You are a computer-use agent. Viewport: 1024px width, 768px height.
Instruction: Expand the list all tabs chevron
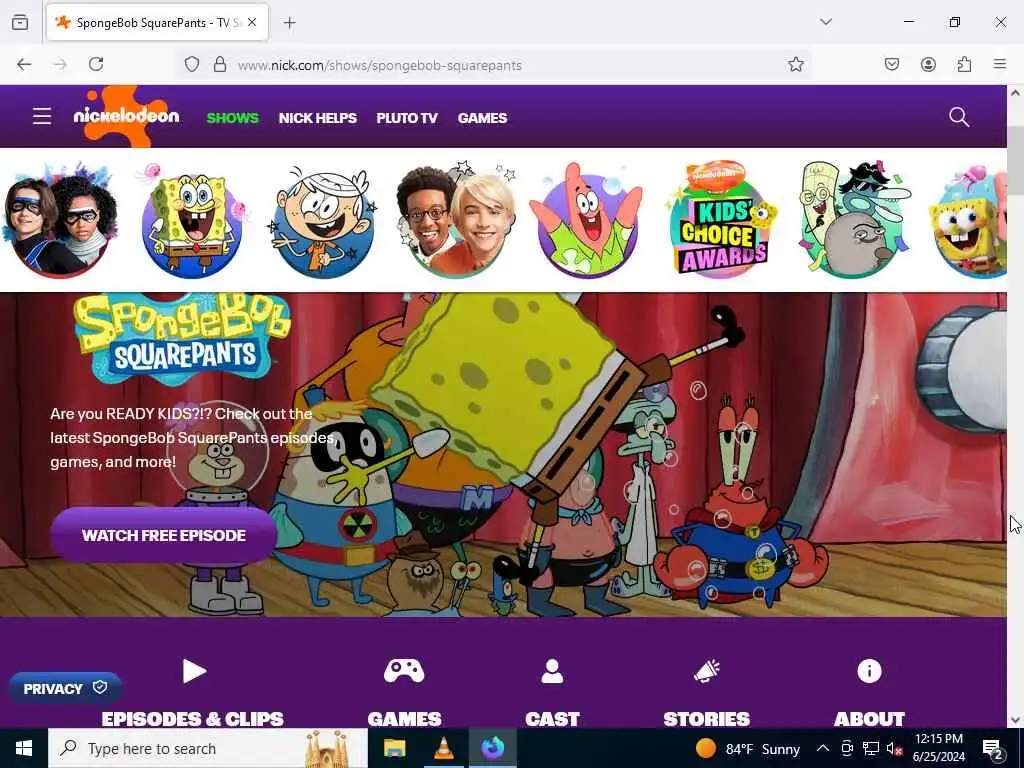[x=826, y=22]
